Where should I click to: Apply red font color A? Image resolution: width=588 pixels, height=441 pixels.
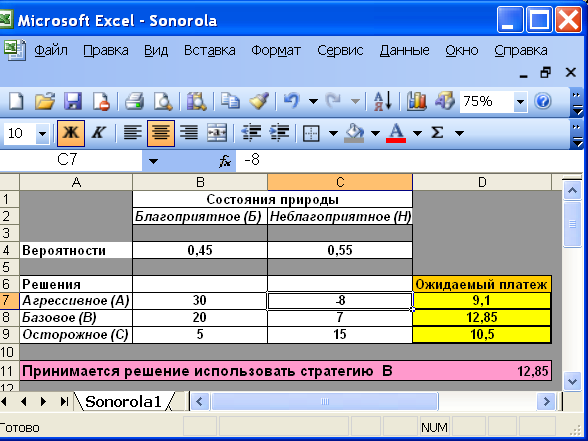point(396,133)
